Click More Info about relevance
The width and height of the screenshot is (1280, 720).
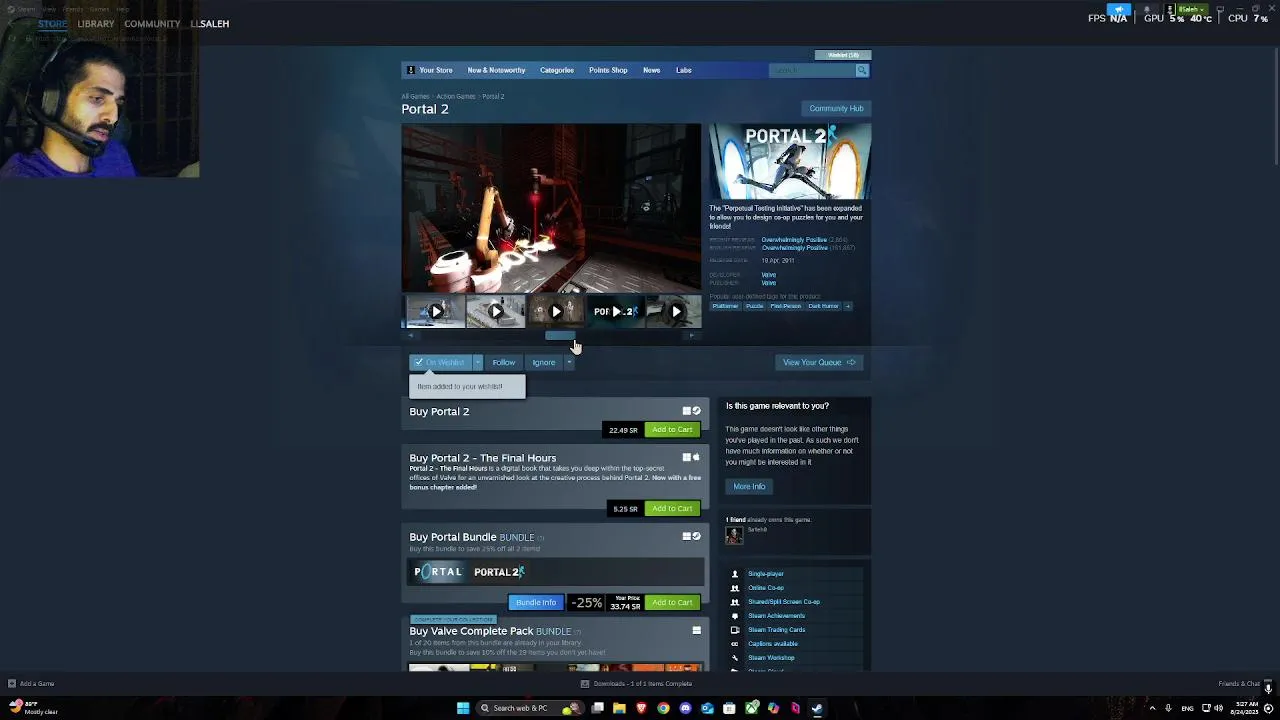[749, 487]
